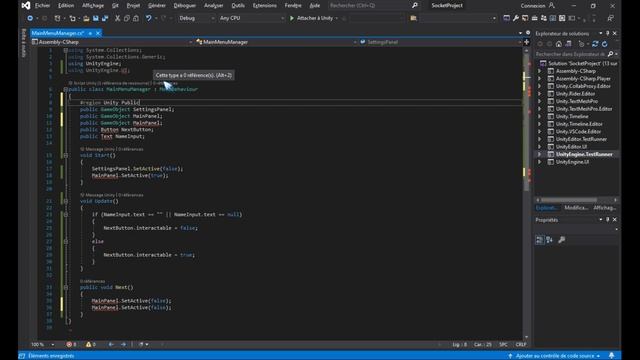Open the Debug configuration dropdown
This screenshot has width=640, height=360.
[196, 18]
